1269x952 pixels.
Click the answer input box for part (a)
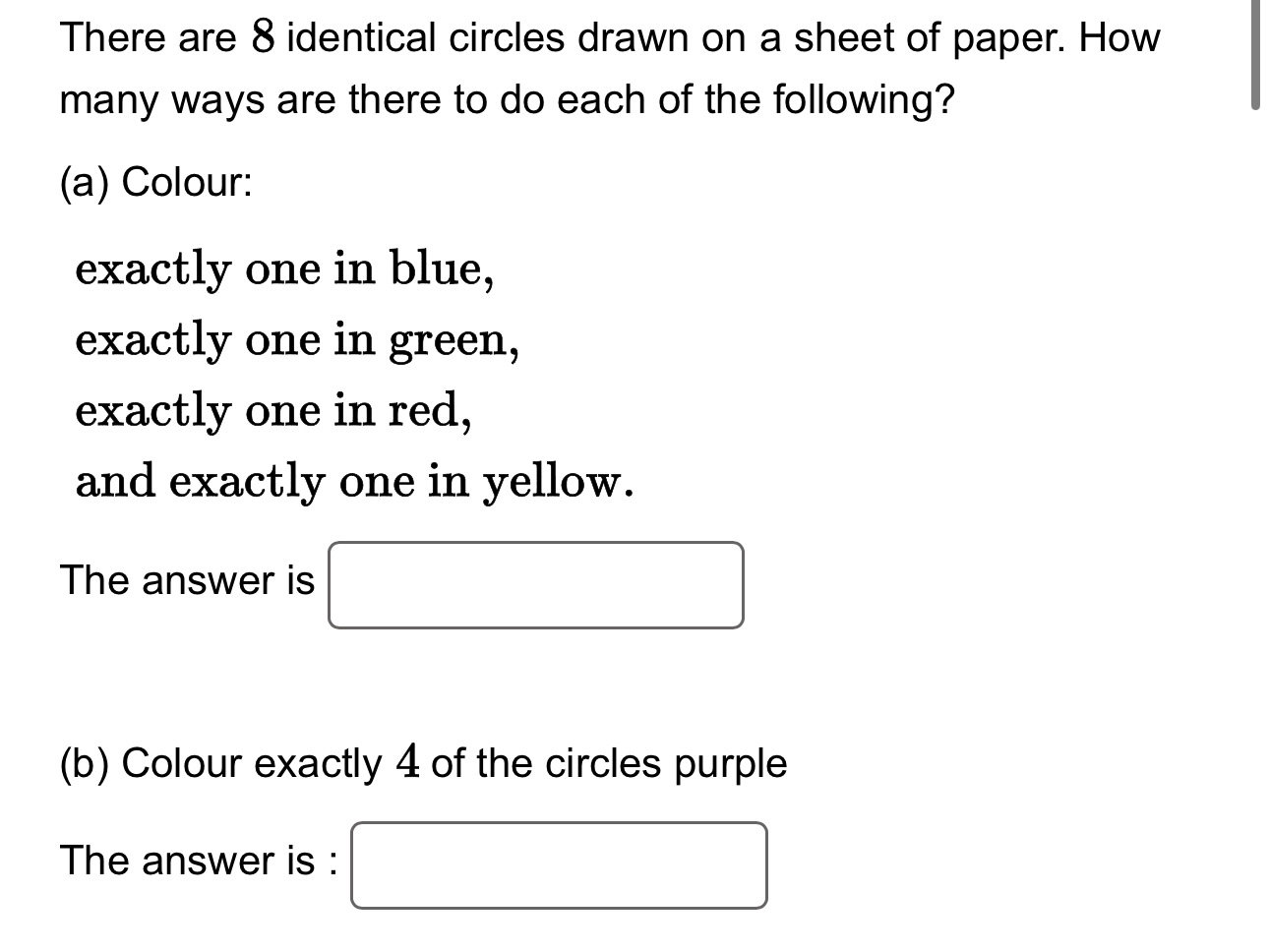(536, 584)
